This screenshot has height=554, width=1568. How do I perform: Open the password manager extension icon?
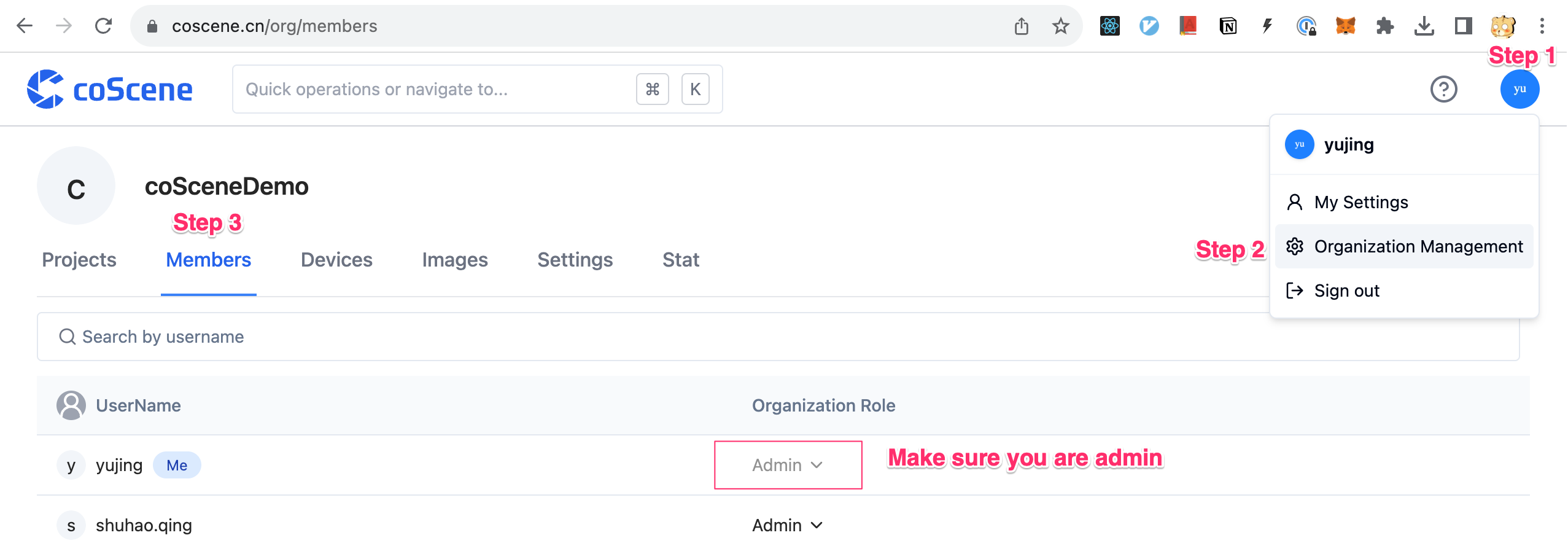click(x=1306, y=26)
